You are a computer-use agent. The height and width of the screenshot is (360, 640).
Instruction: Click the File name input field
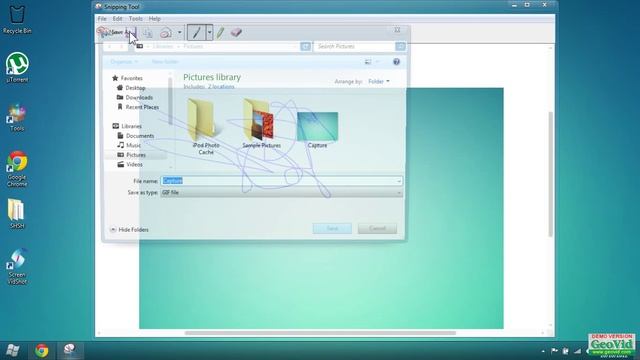coord(282,181)
